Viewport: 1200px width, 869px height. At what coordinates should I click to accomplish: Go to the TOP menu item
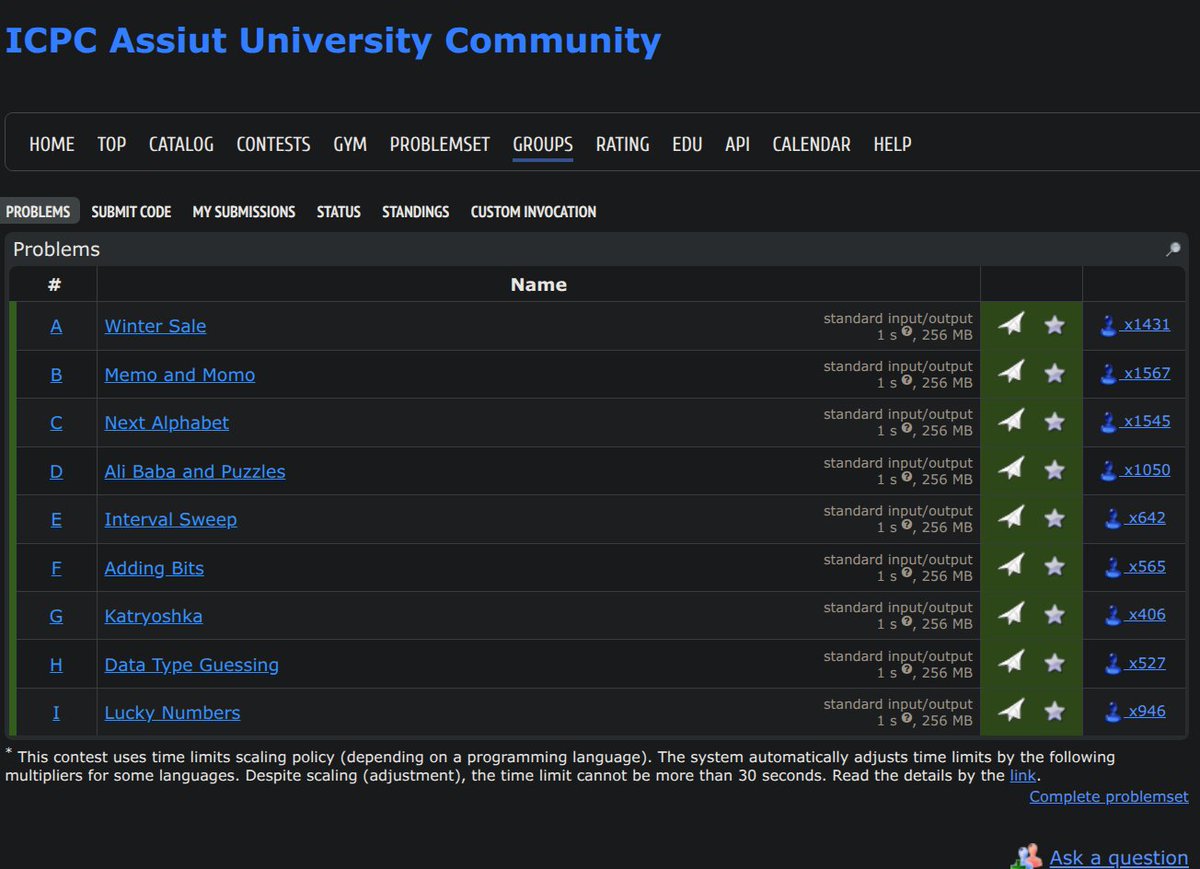point(112,144)
